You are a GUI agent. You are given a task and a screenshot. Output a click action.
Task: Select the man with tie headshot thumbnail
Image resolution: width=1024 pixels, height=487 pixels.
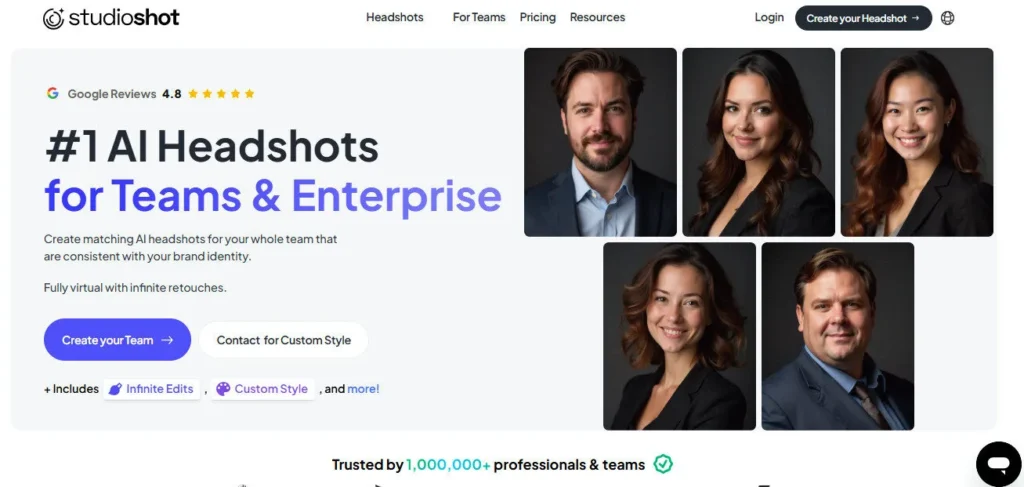(837, 336)
